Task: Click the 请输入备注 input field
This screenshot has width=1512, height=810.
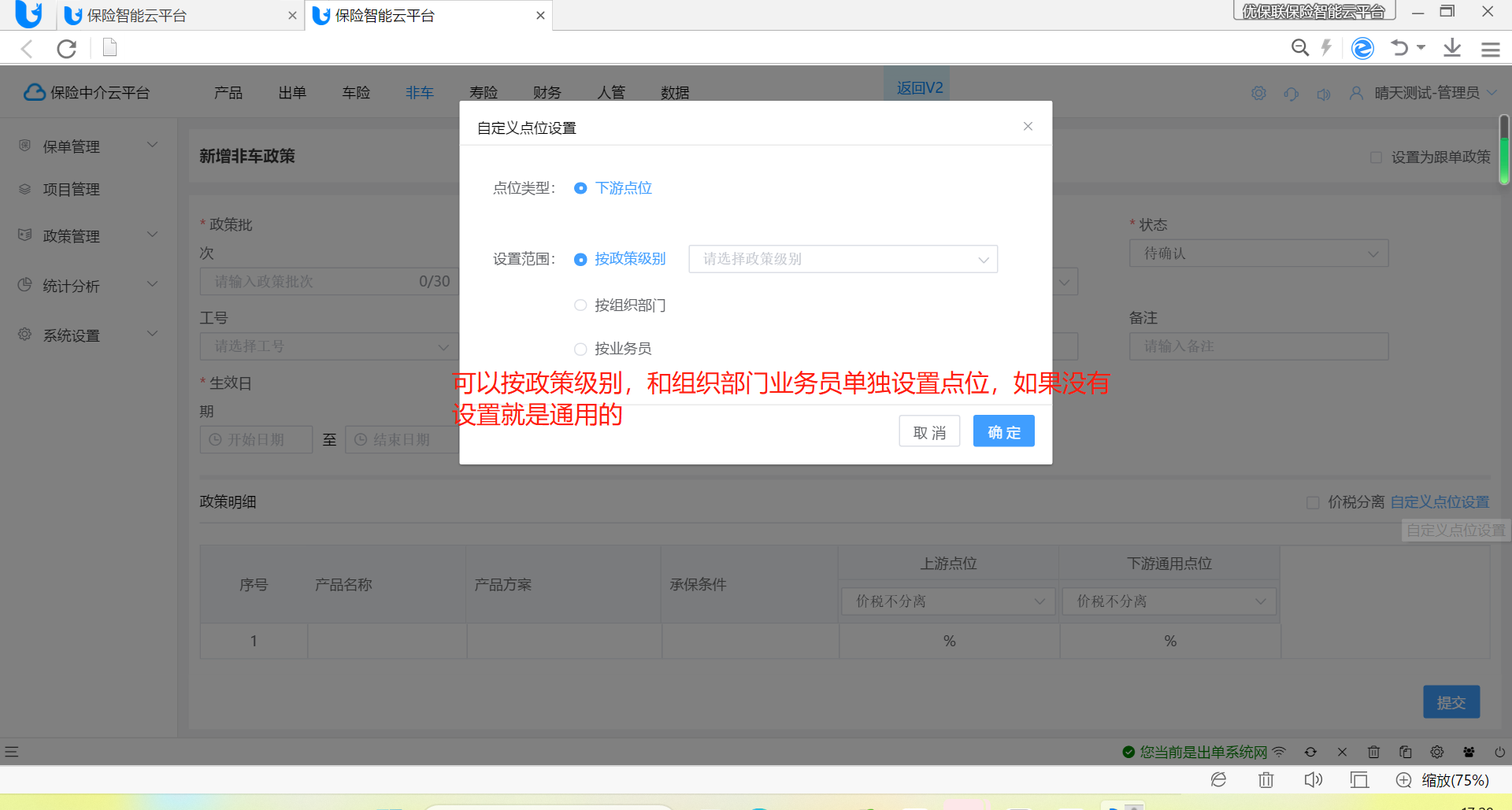Action: [x=1258, y=346]
